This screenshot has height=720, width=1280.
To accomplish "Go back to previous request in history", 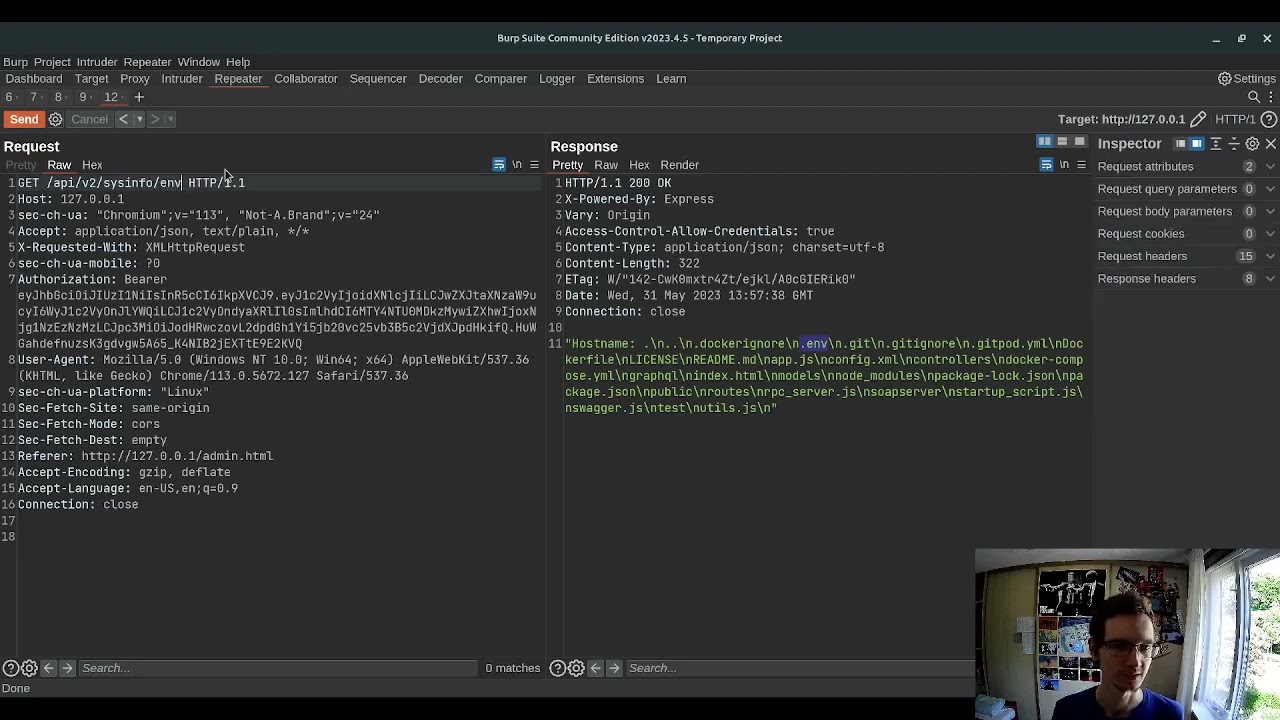I will (x=123, y=119).
